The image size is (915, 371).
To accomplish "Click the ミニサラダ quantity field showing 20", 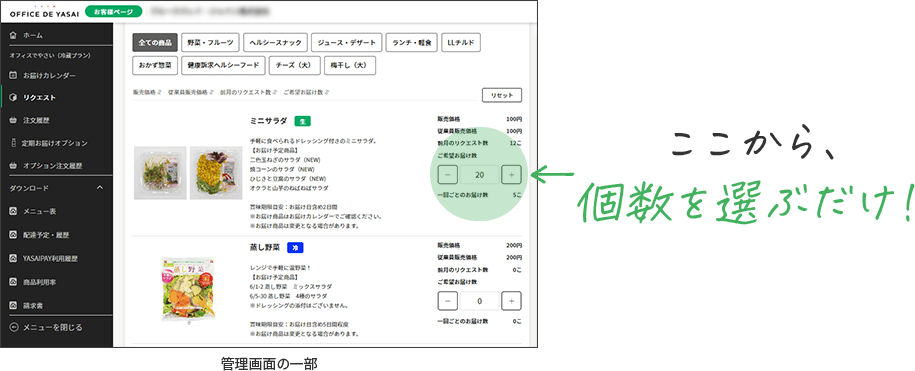I will pos(479,174).
